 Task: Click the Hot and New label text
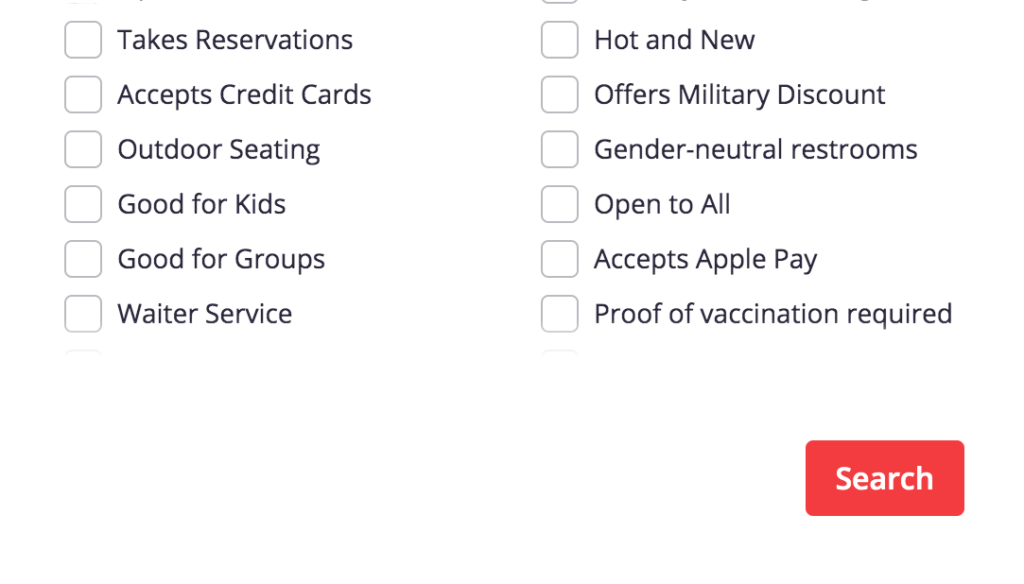pos(674,40)
